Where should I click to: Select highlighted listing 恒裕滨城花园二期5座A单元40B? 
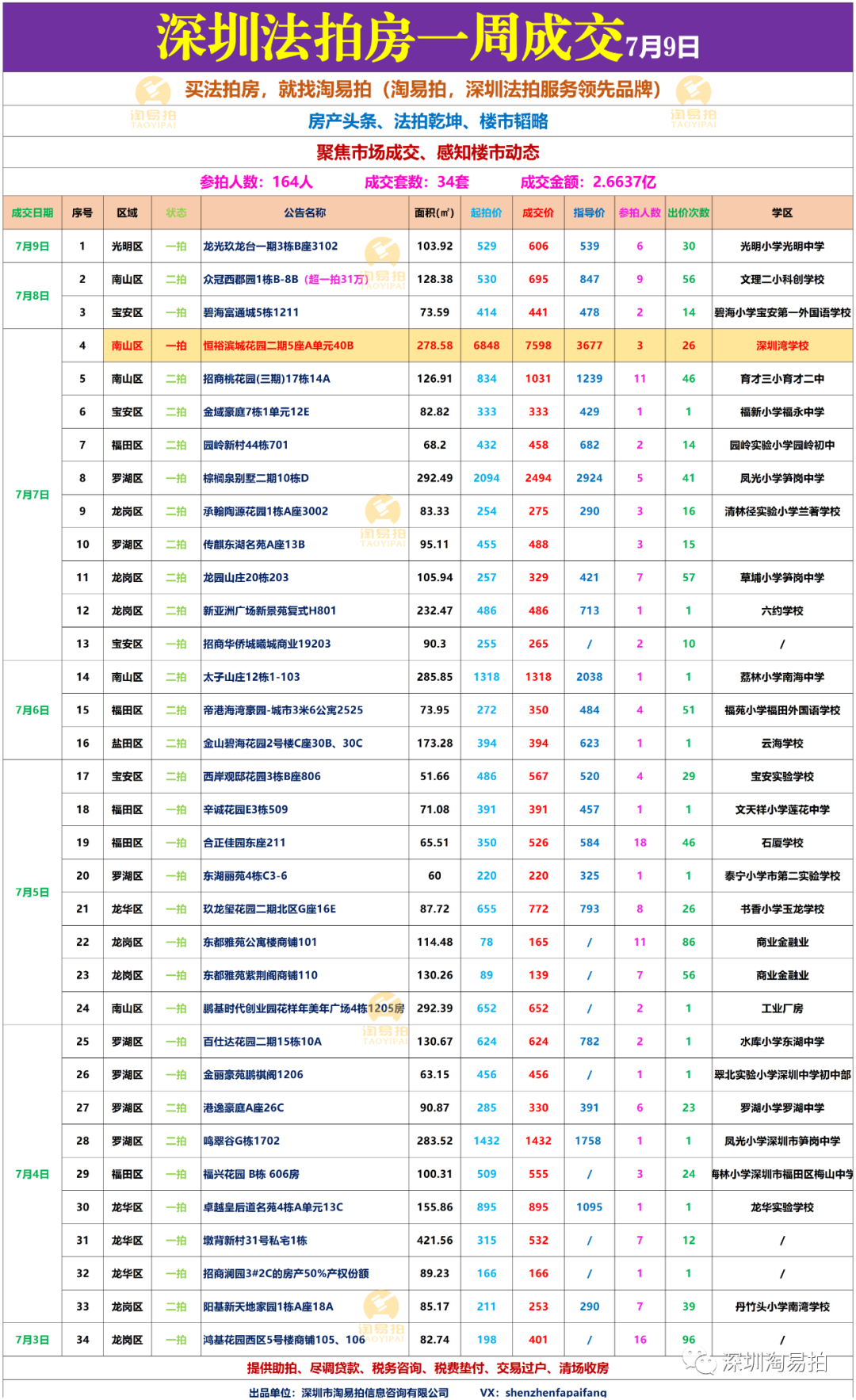coord(278,346)
